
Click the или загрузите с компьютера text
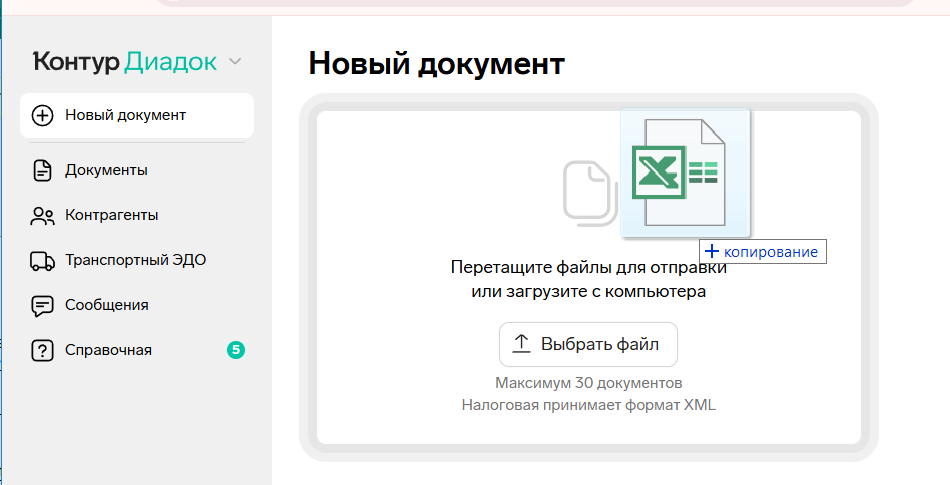588,291
